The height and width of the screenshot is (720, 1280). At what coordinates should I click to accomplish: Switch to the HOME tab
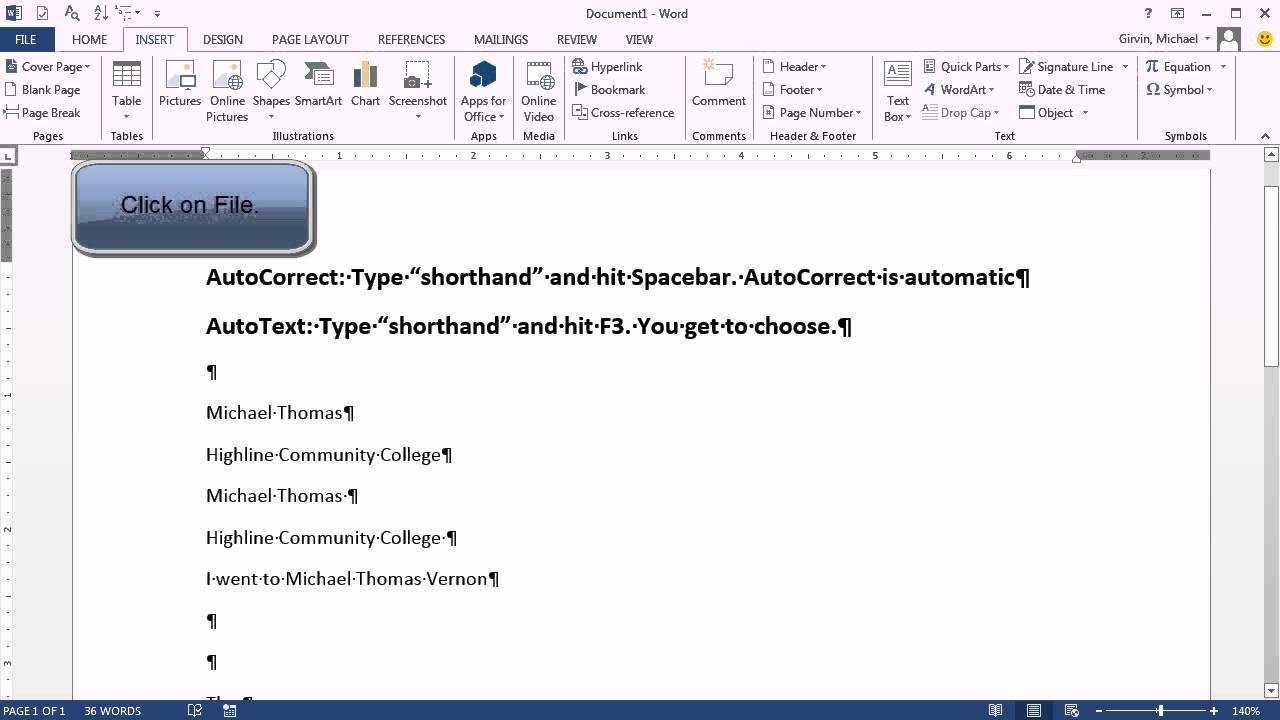(89, 39)
